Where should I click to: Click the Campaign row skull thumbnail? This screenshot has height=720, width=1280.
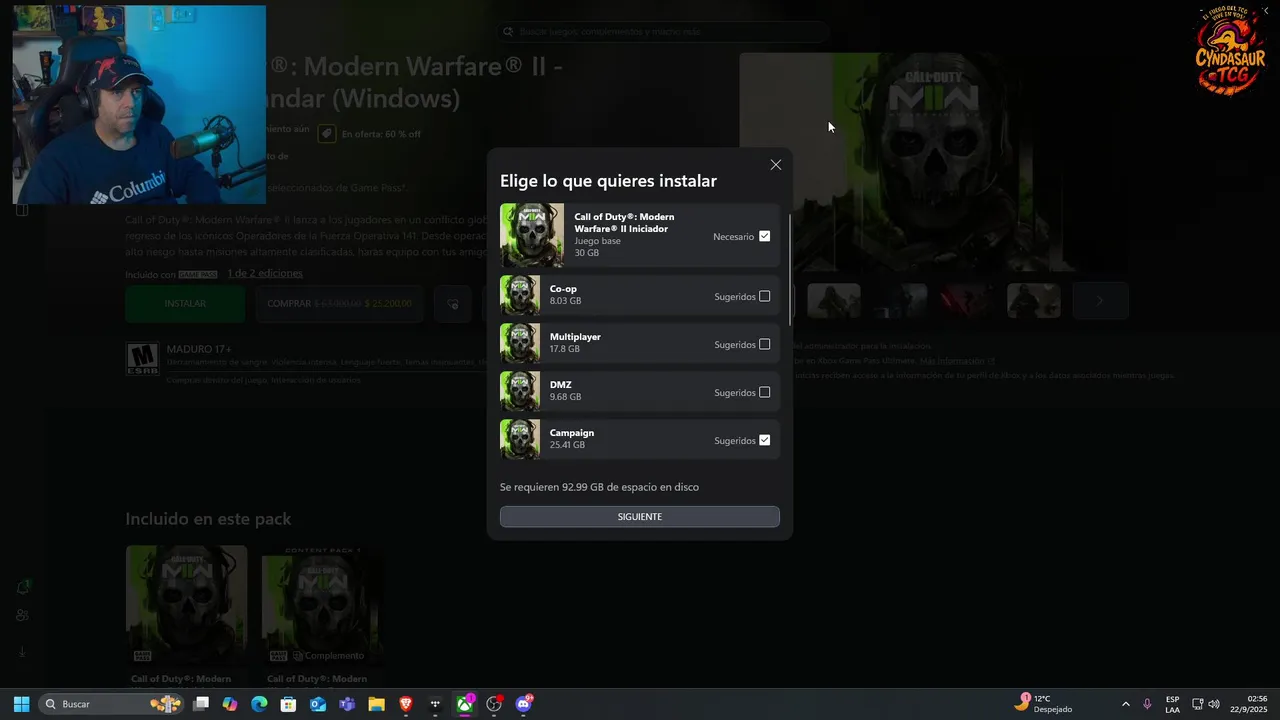point(520,439)
